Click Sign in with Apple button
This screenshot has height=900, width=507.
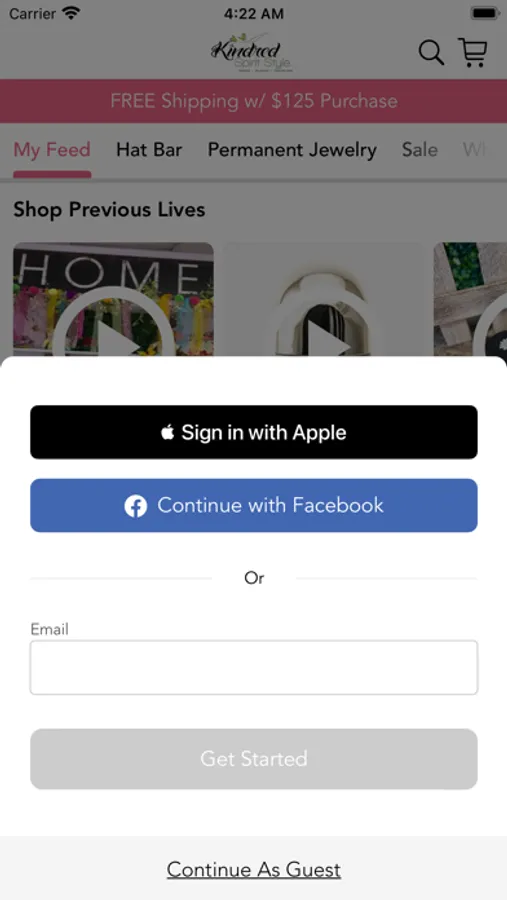pos(254,432)
